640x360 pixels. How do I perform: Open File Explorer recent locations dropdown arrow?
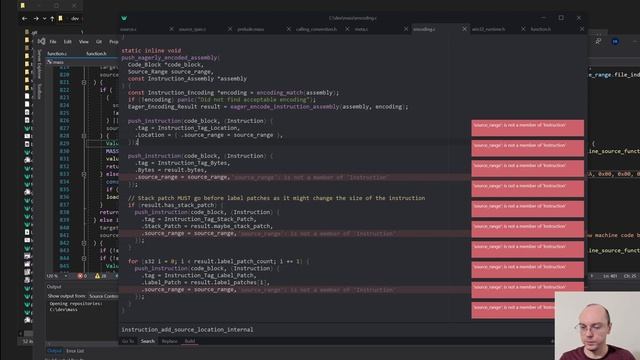(44, 18)
